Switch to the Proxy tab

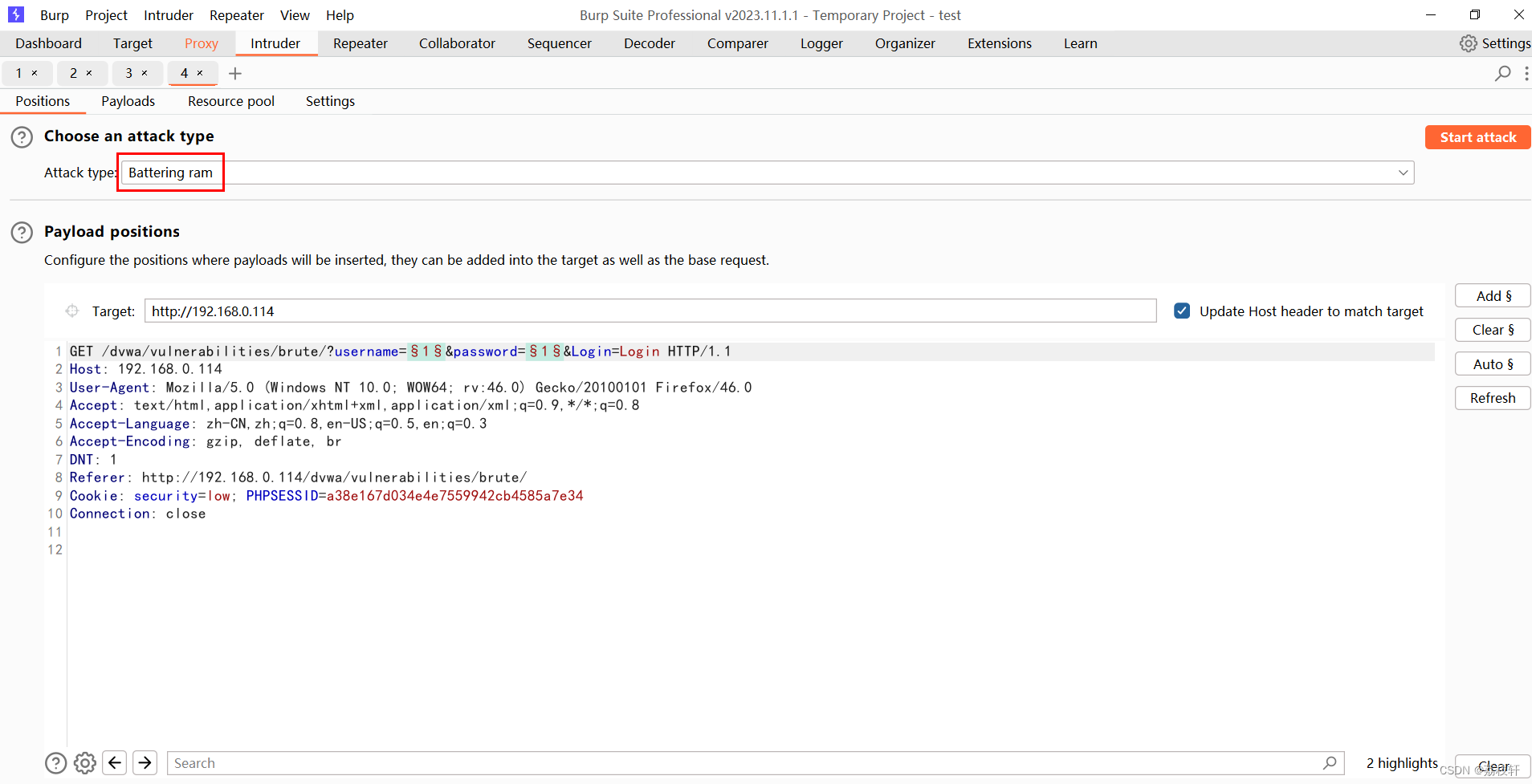(x=202, y=43)
